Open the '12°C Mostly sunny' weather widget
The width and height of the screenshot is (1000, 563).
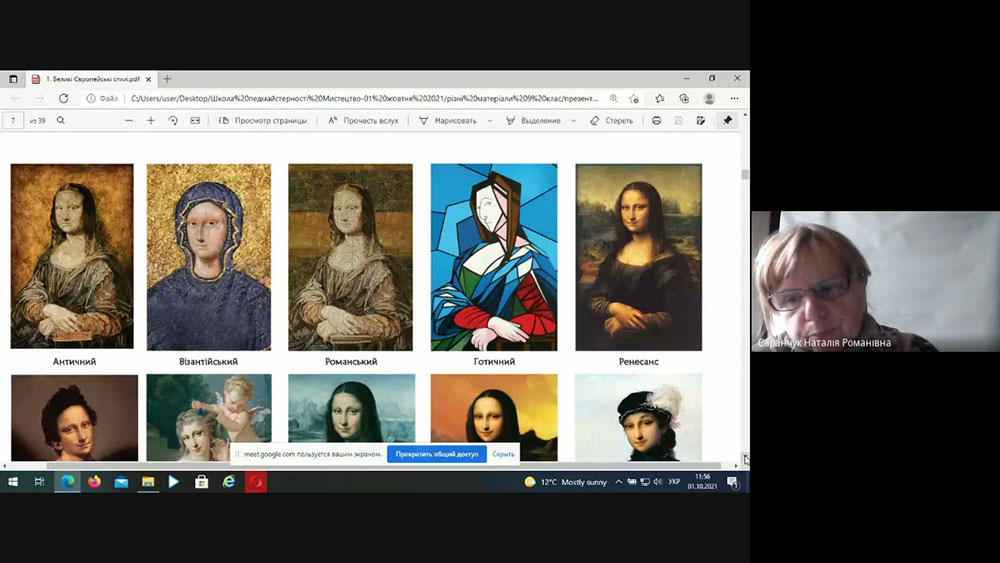click(565, 482)
